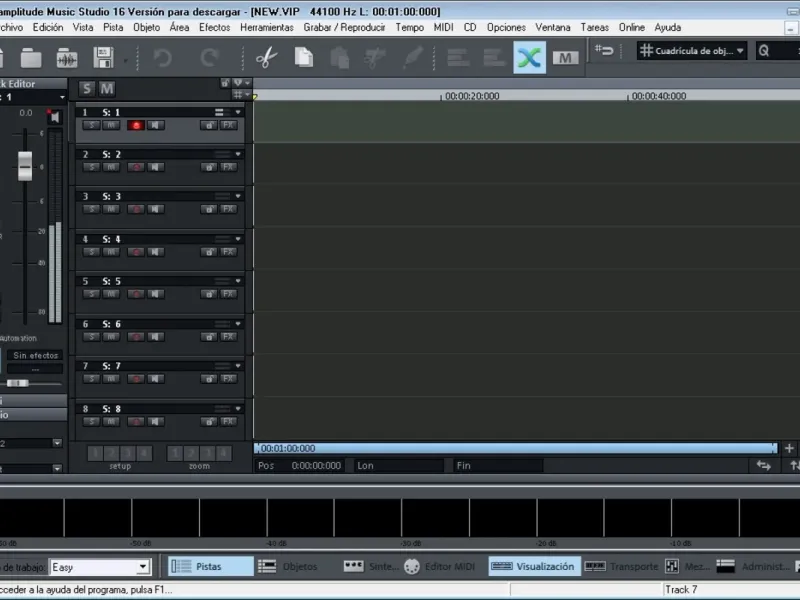
Task: Mute track S: 3
Action: click(111, 209)
